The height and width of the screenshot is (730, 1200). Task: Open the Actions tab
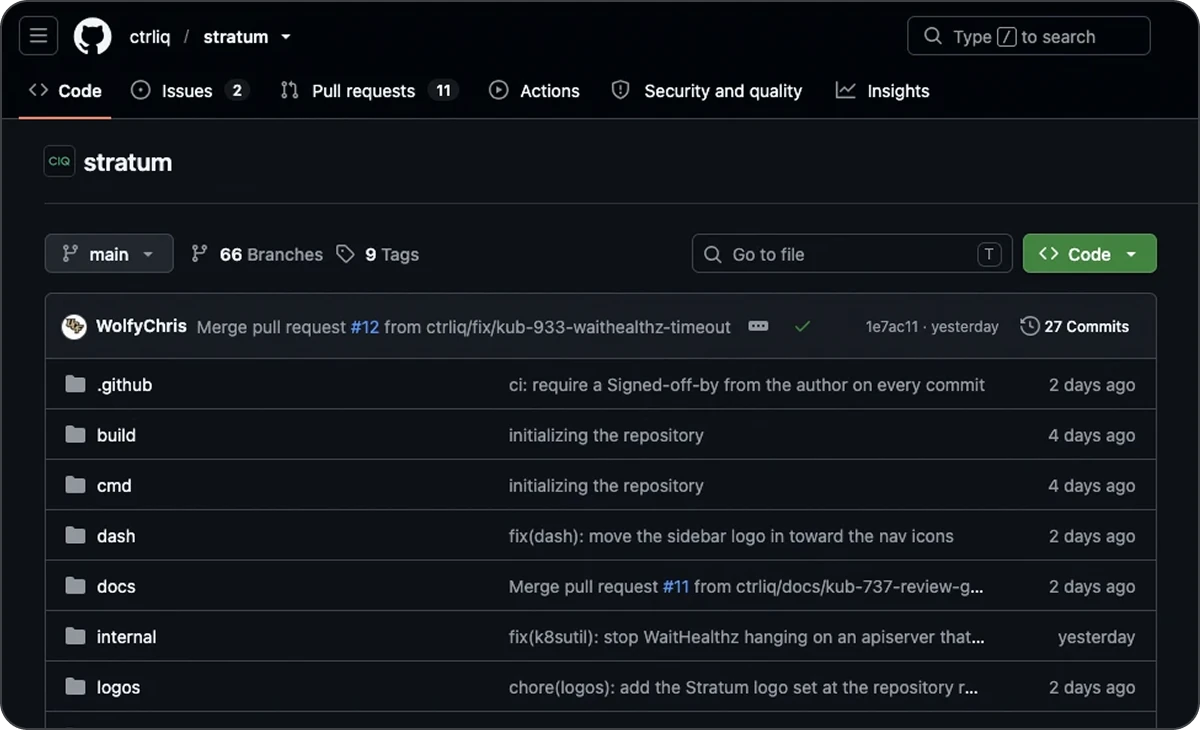[534, 91]
